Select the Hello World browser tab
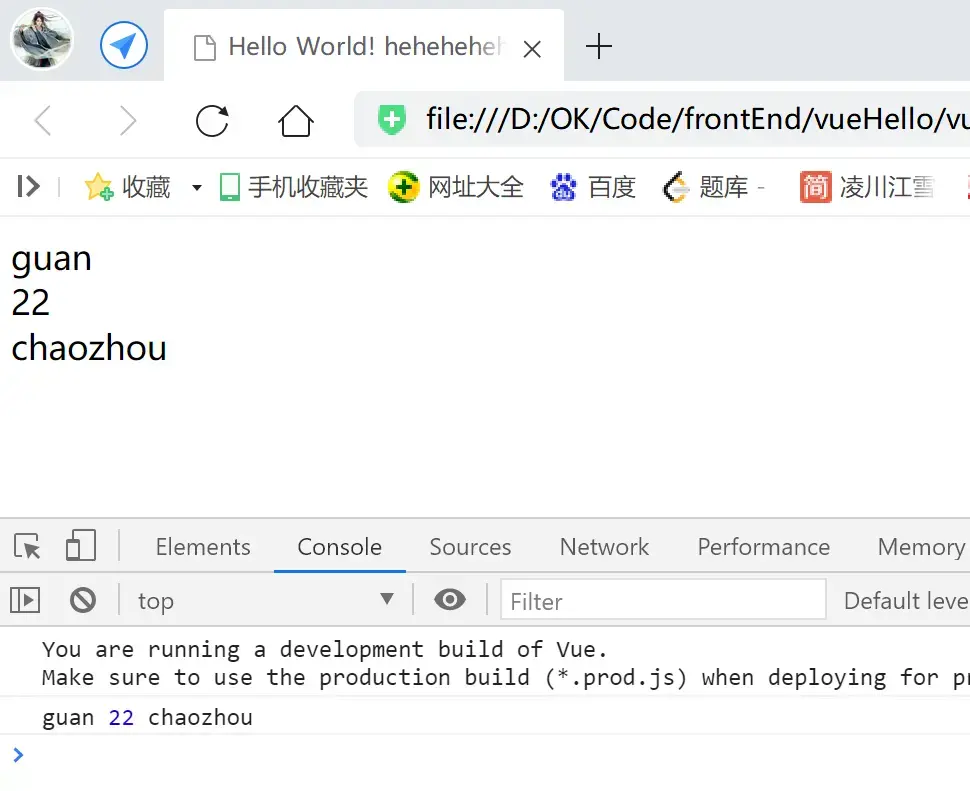Image resolution: width=970 pixels, height=791 pixels. point(364,46)
